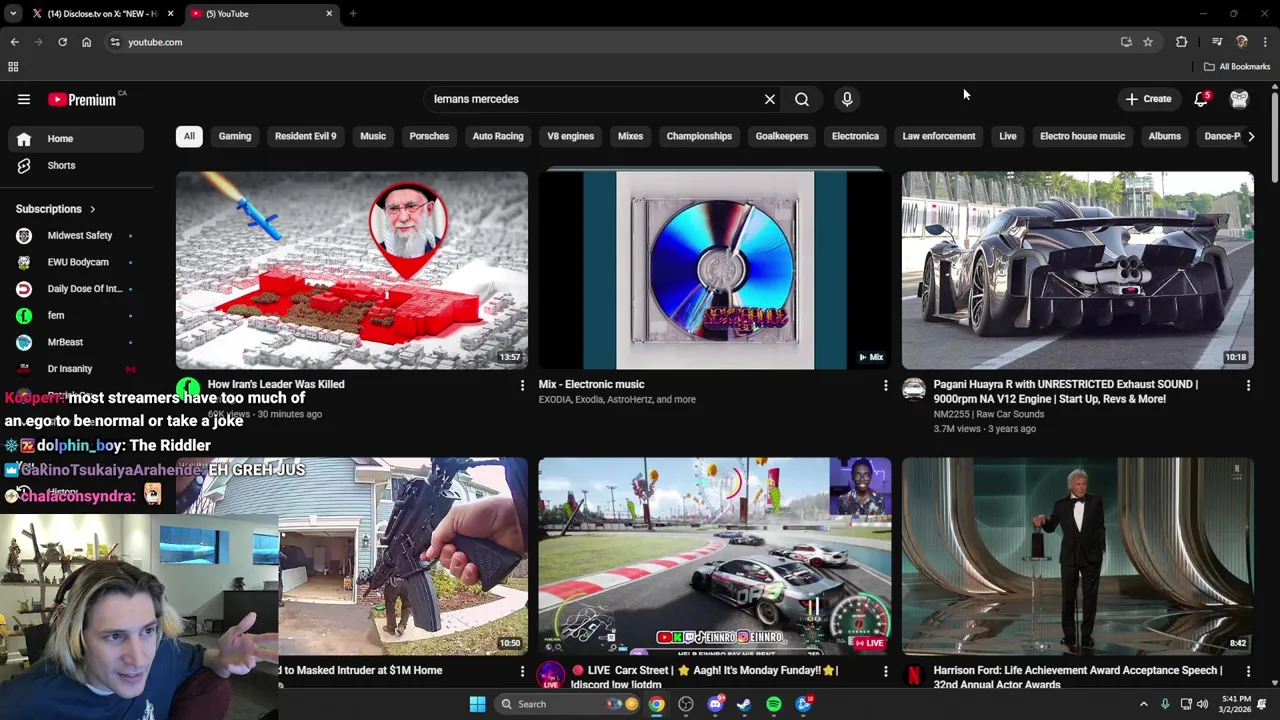
Task: Select the Law enforcement filter chip
Action: (939, 136)
